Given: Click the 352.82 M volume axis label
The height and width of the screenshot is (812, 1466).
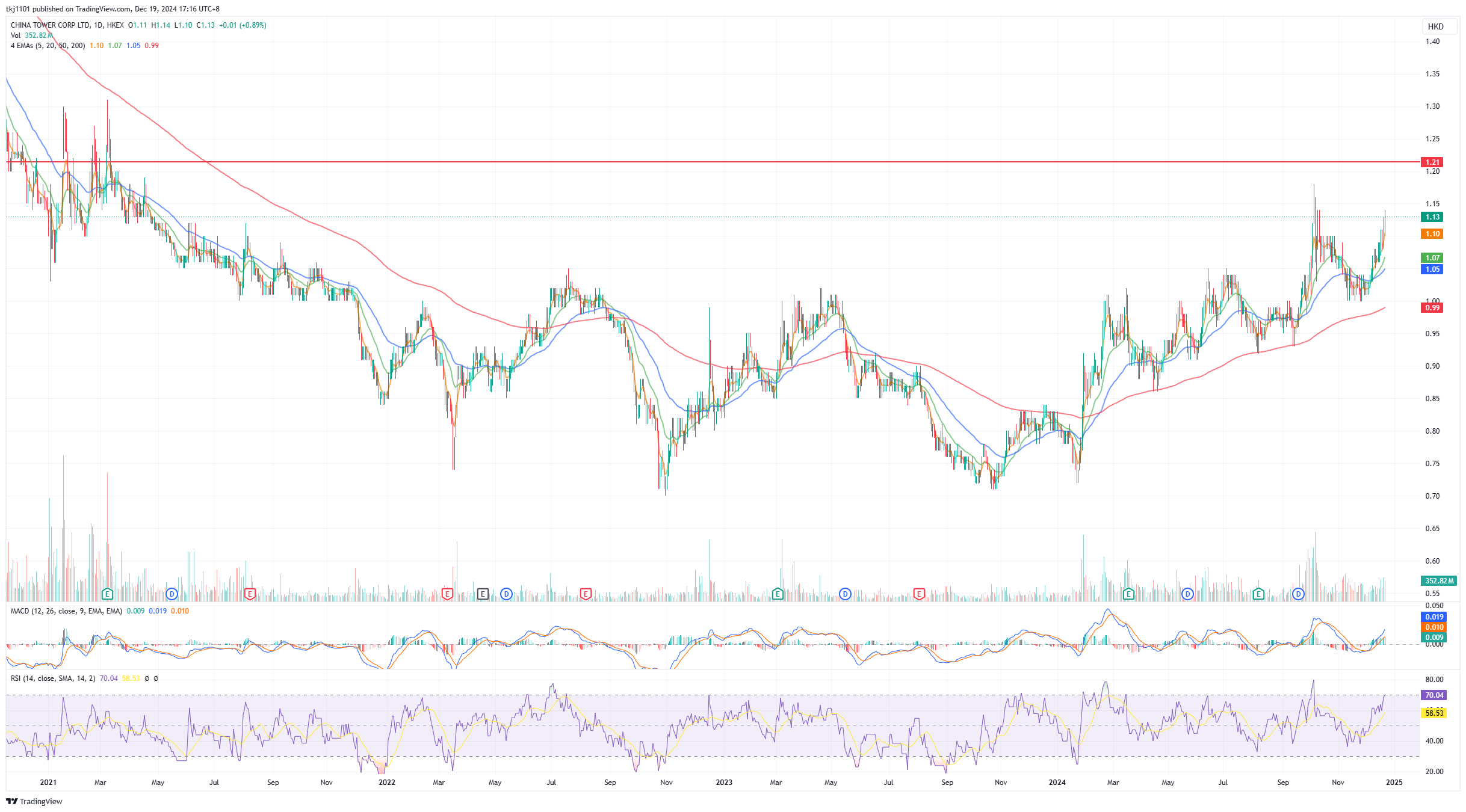Looking at the screenshot, I should [x=1438, y=581].
